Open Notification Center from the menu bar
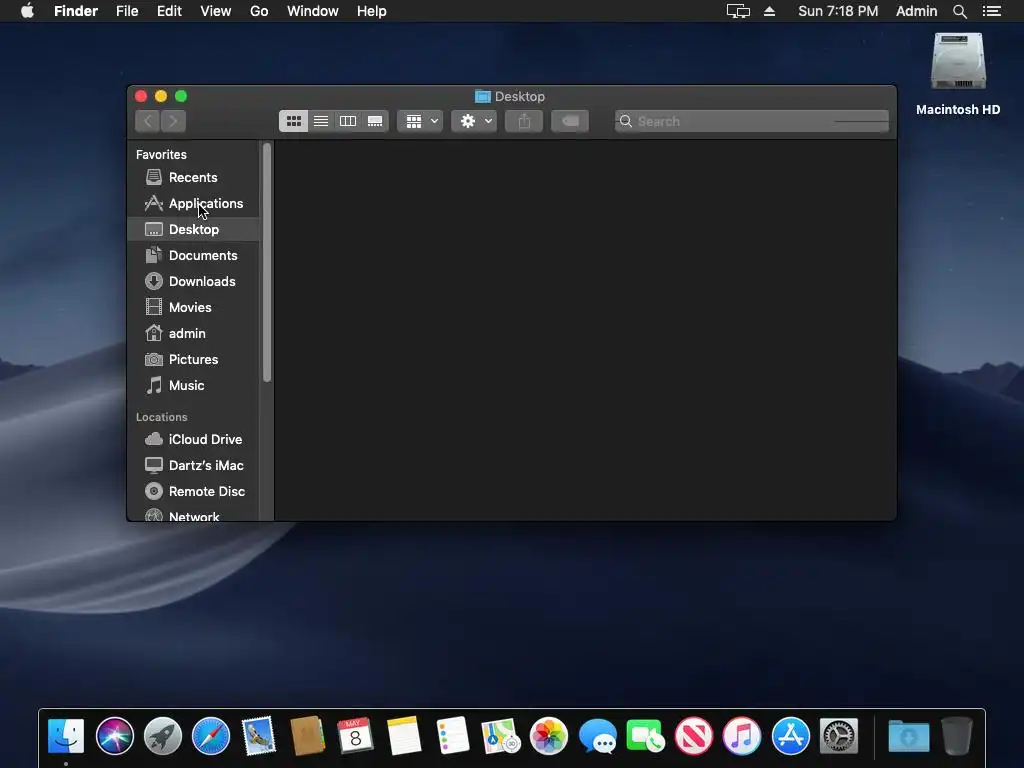This screenshot has width=1024, height=768. (x=991, y=11)
